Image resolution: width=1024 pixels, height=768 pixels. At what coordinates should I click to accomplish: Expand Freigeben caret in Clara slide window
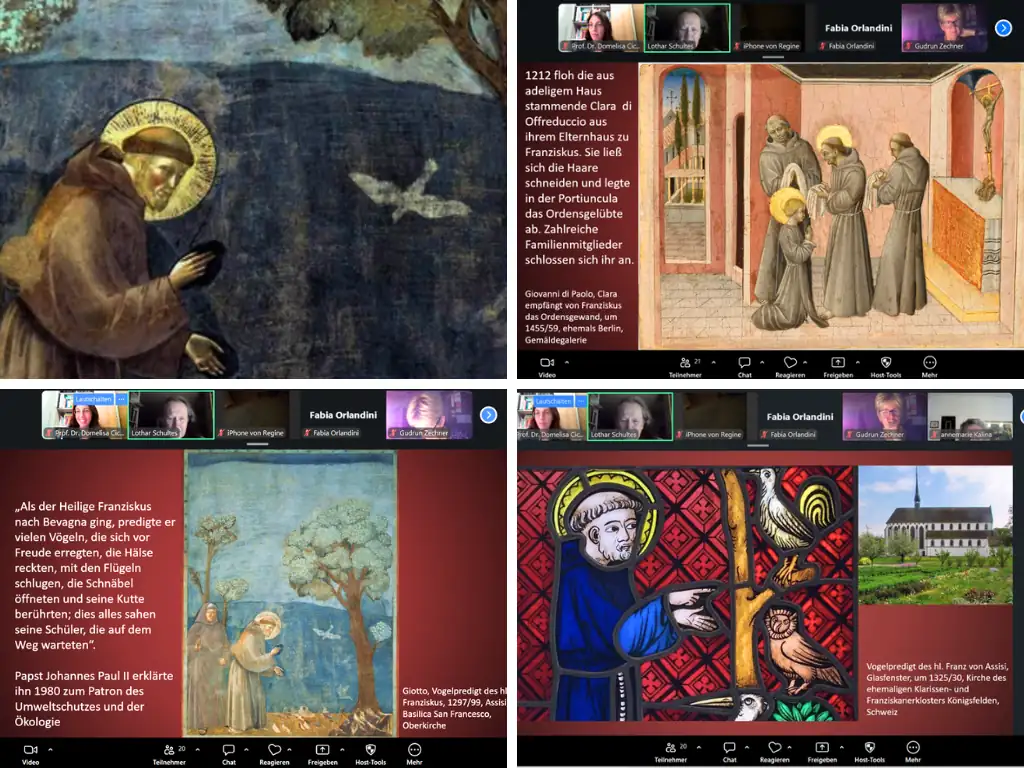click(857, 361)
